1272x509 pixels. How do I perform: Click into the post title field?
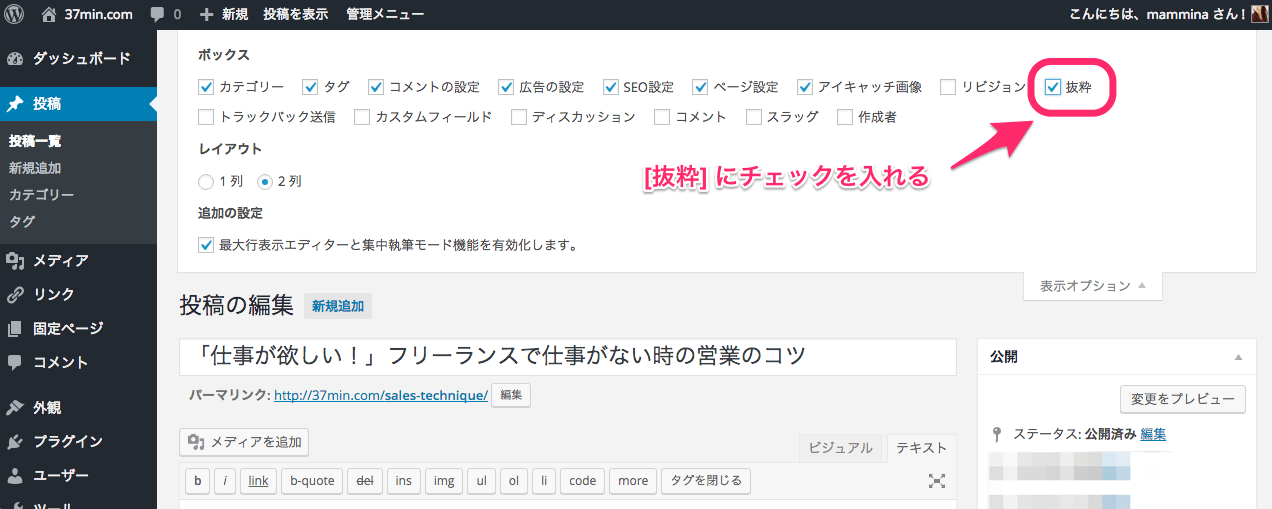point(568,355)
